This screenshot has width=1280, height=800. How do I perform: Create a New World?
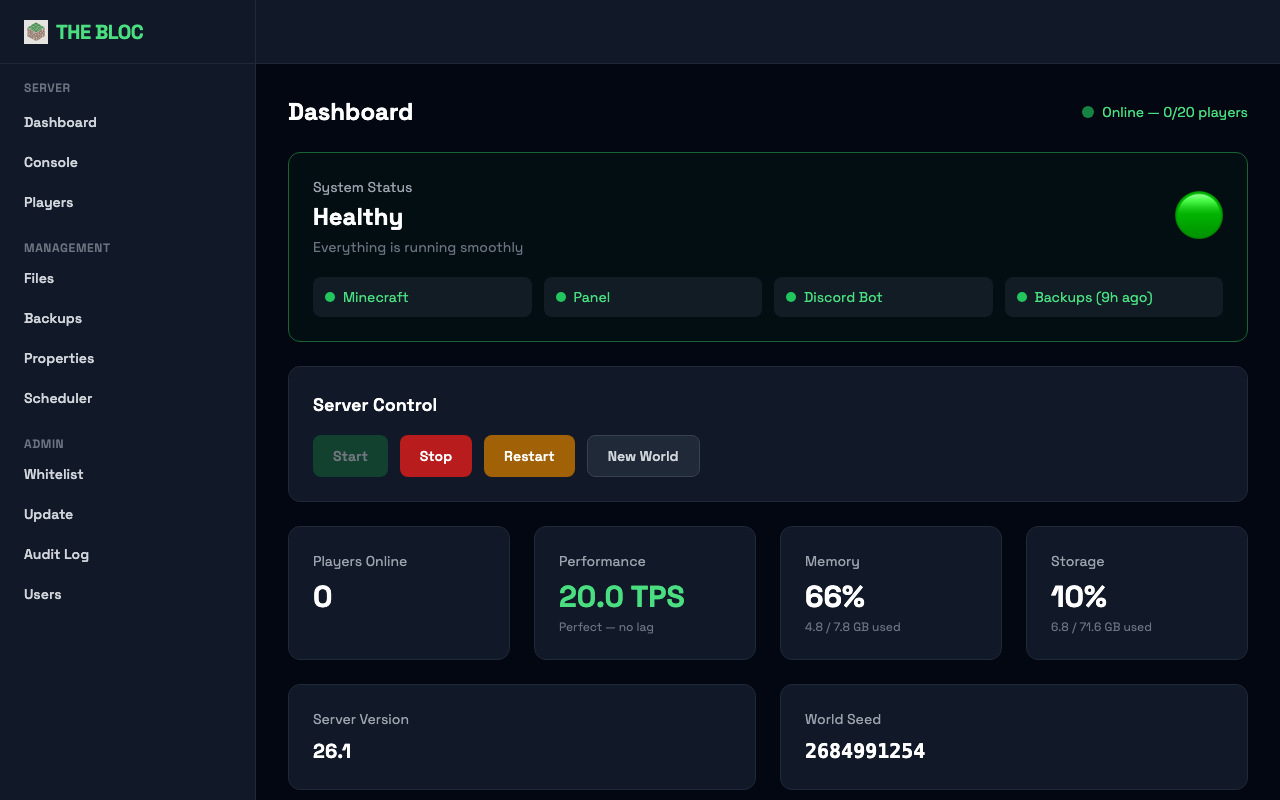click(643, 456)
